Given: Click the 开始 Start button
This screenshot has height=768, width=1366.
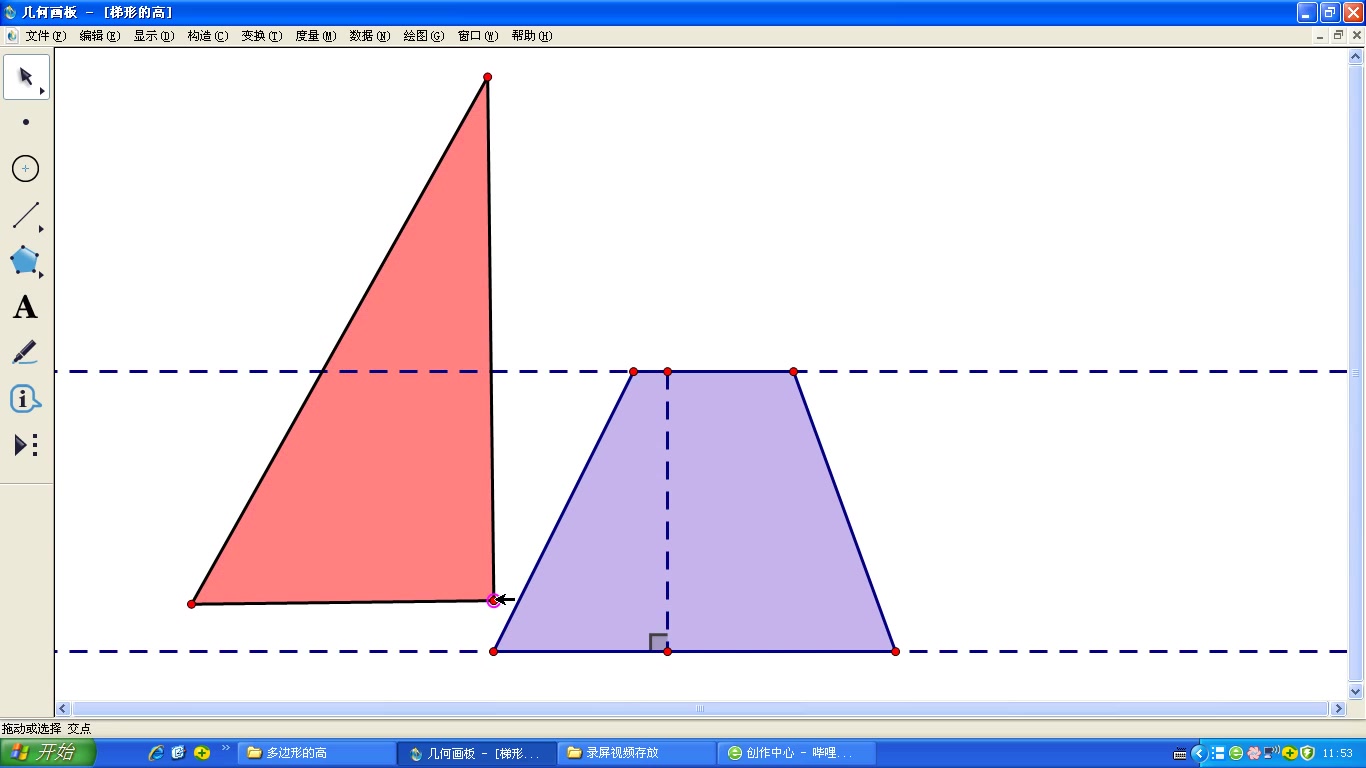Looking at the screenshot, I should 48,753.
